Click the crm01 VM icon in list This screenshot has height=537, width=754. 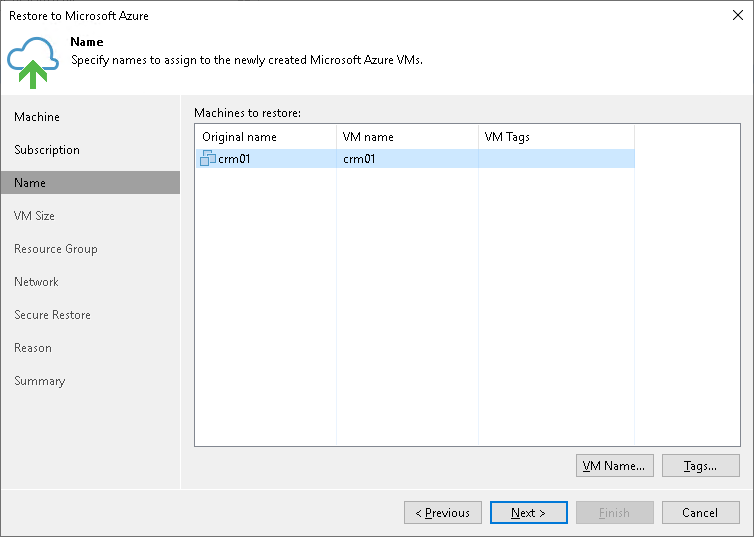tap(208, 158)
